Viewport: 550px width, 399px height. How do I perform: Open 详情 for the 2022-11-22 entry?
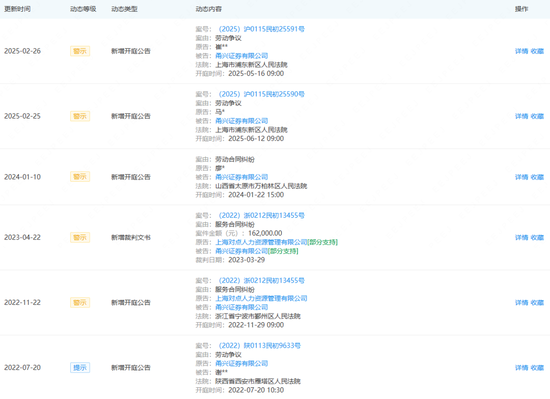coord(522,303)
